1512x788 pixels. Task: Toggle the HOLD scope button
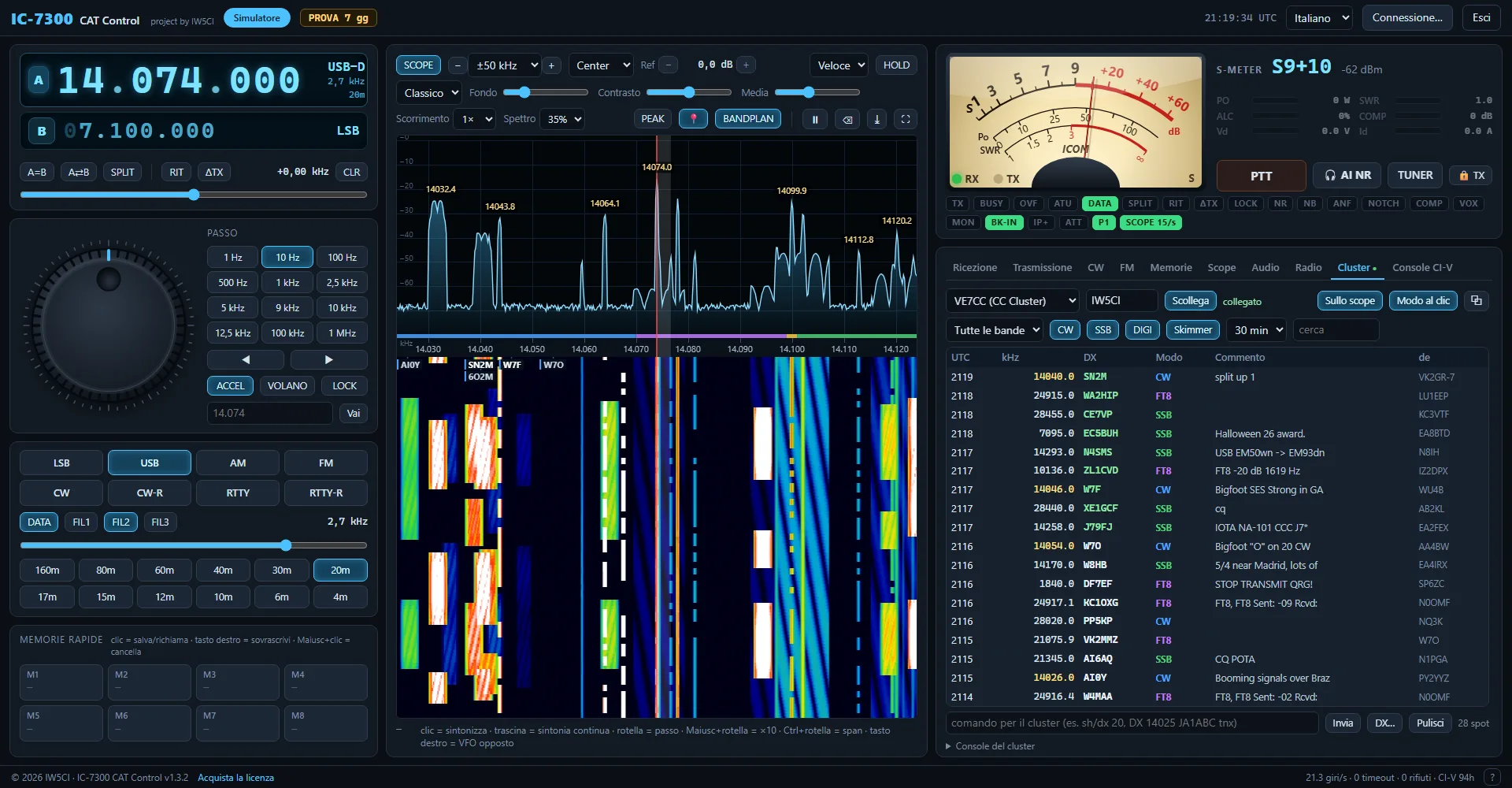pyautogui.click(x=896, y=65)
